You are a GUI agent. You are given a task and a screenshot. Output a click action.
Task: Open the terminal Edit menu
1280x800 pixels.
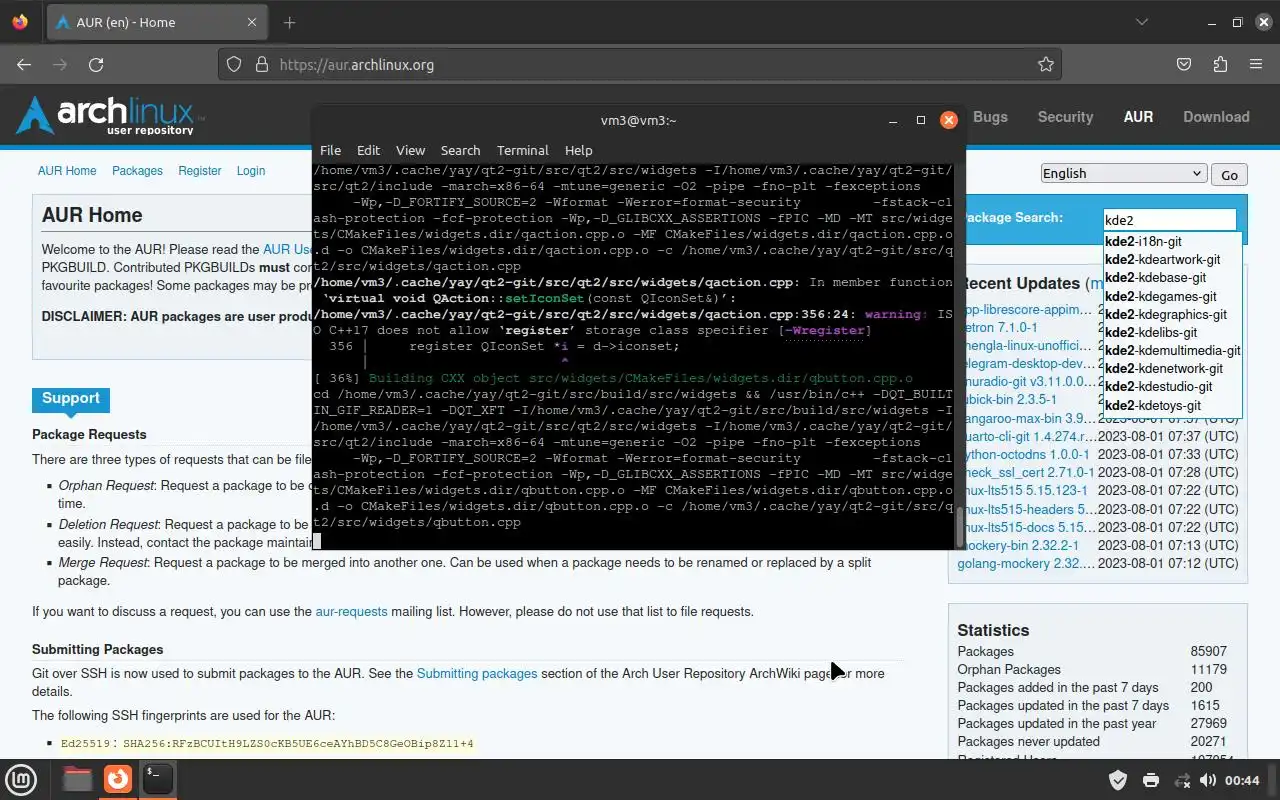368,150
